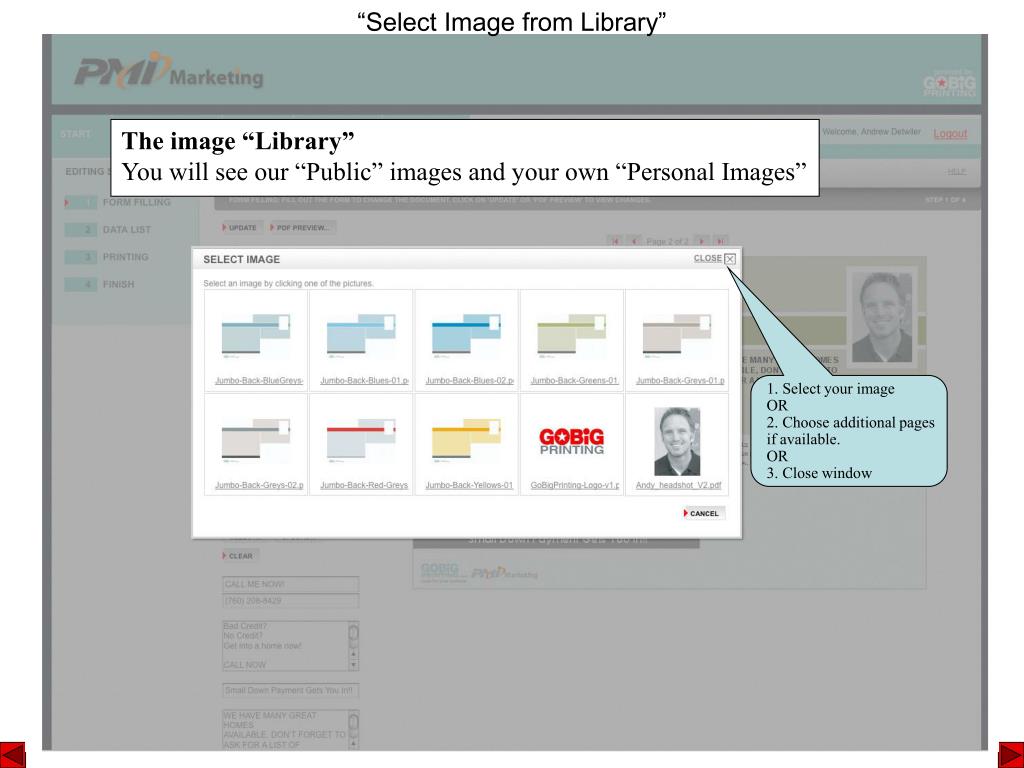Go to the previous slide with red left arrow
This screenshot has width=1024, height=768.
(x=12, y=755)
